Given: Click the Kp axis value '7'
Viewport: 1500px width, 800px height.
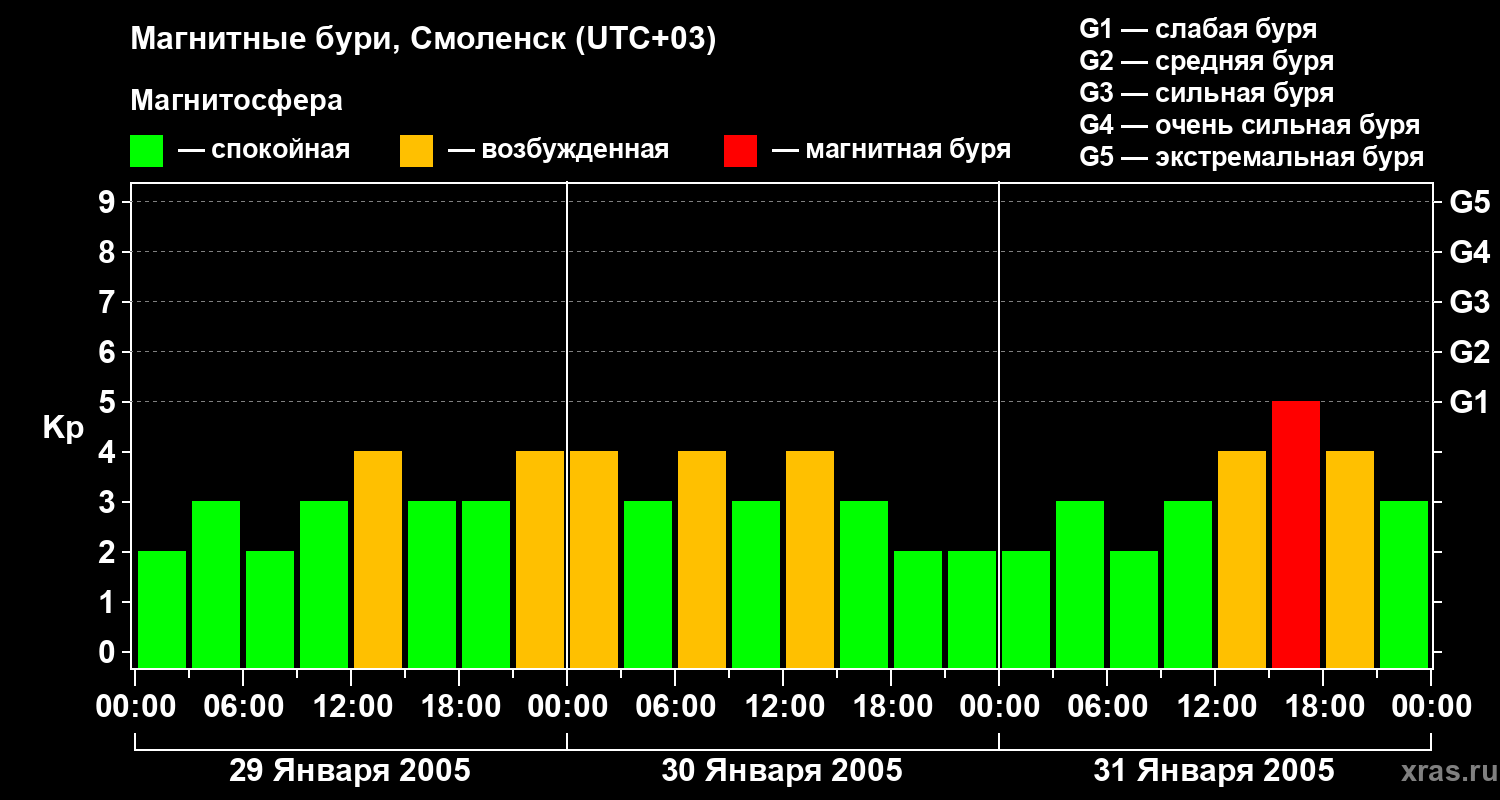Looking at the screenshot, I should (x=109, y=302).
